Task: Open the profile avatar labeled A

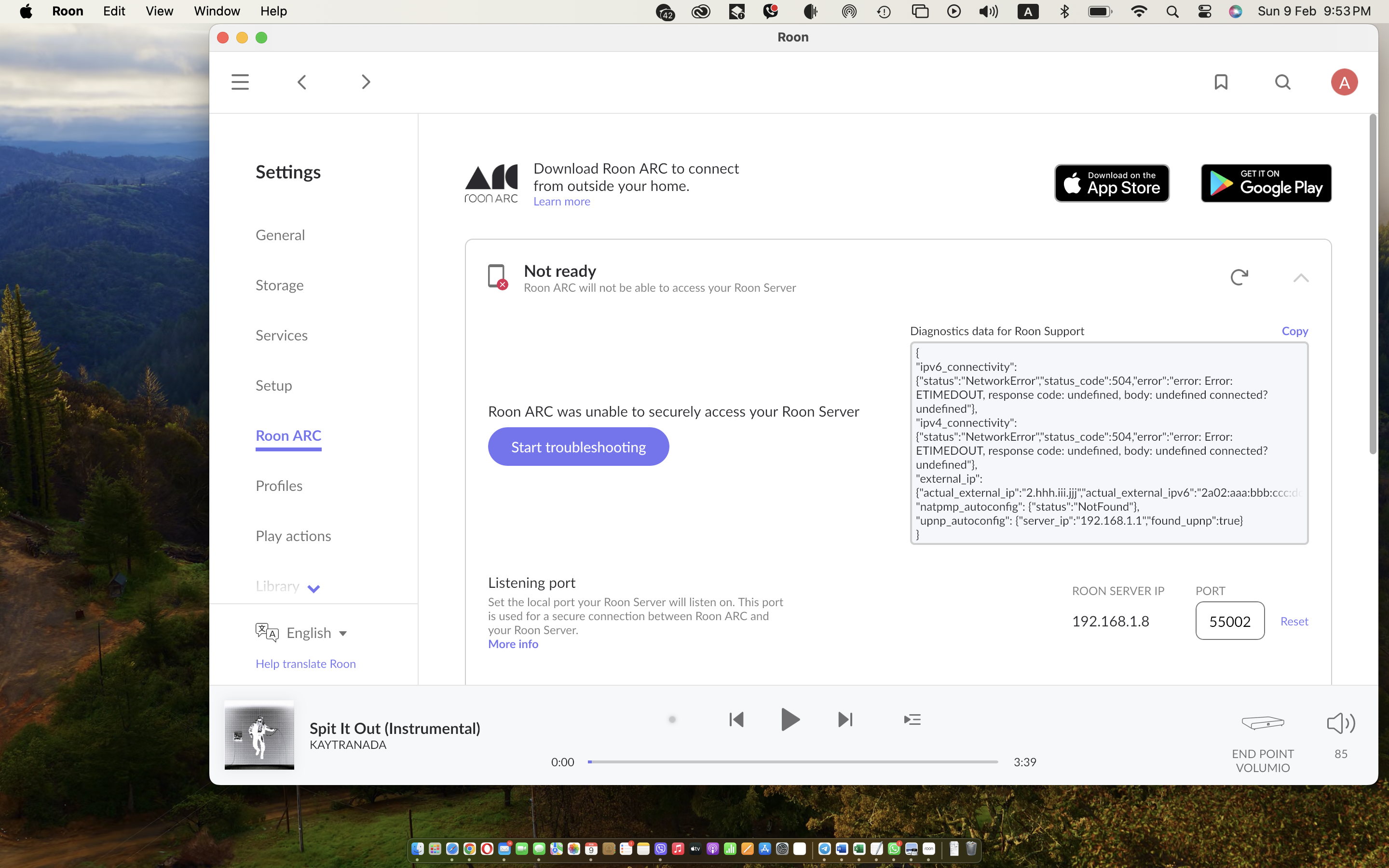Action: pyautogui.click(x=1344, y=82)
